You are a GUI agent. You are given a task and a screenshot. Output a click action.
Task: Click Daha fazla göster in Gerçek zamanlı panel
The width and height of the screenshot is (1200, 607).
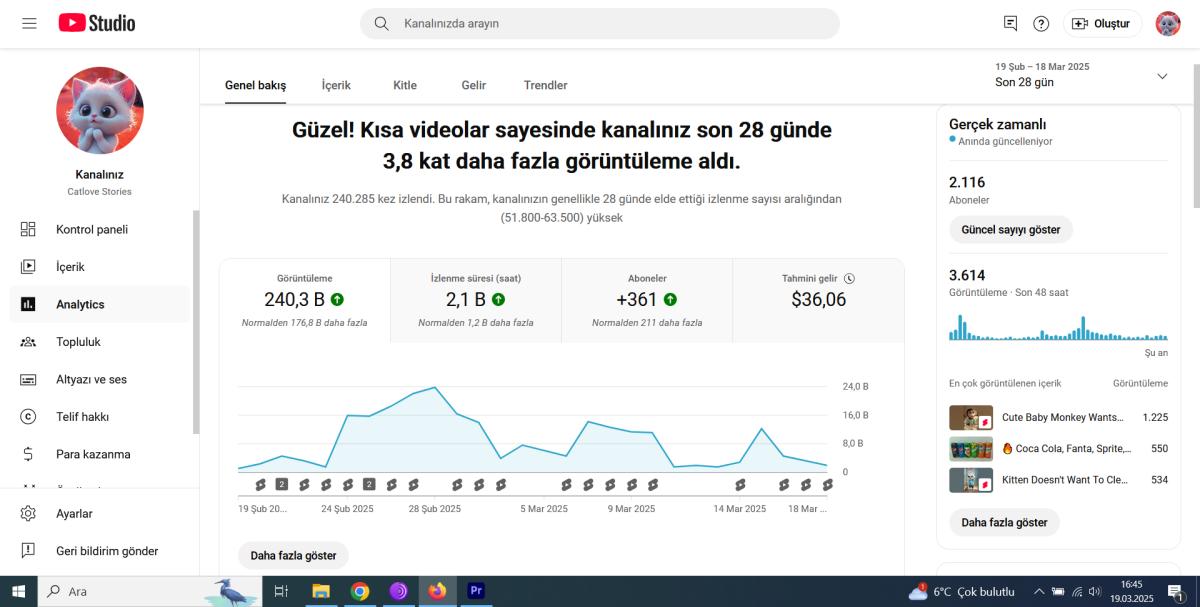[1004, 522]
